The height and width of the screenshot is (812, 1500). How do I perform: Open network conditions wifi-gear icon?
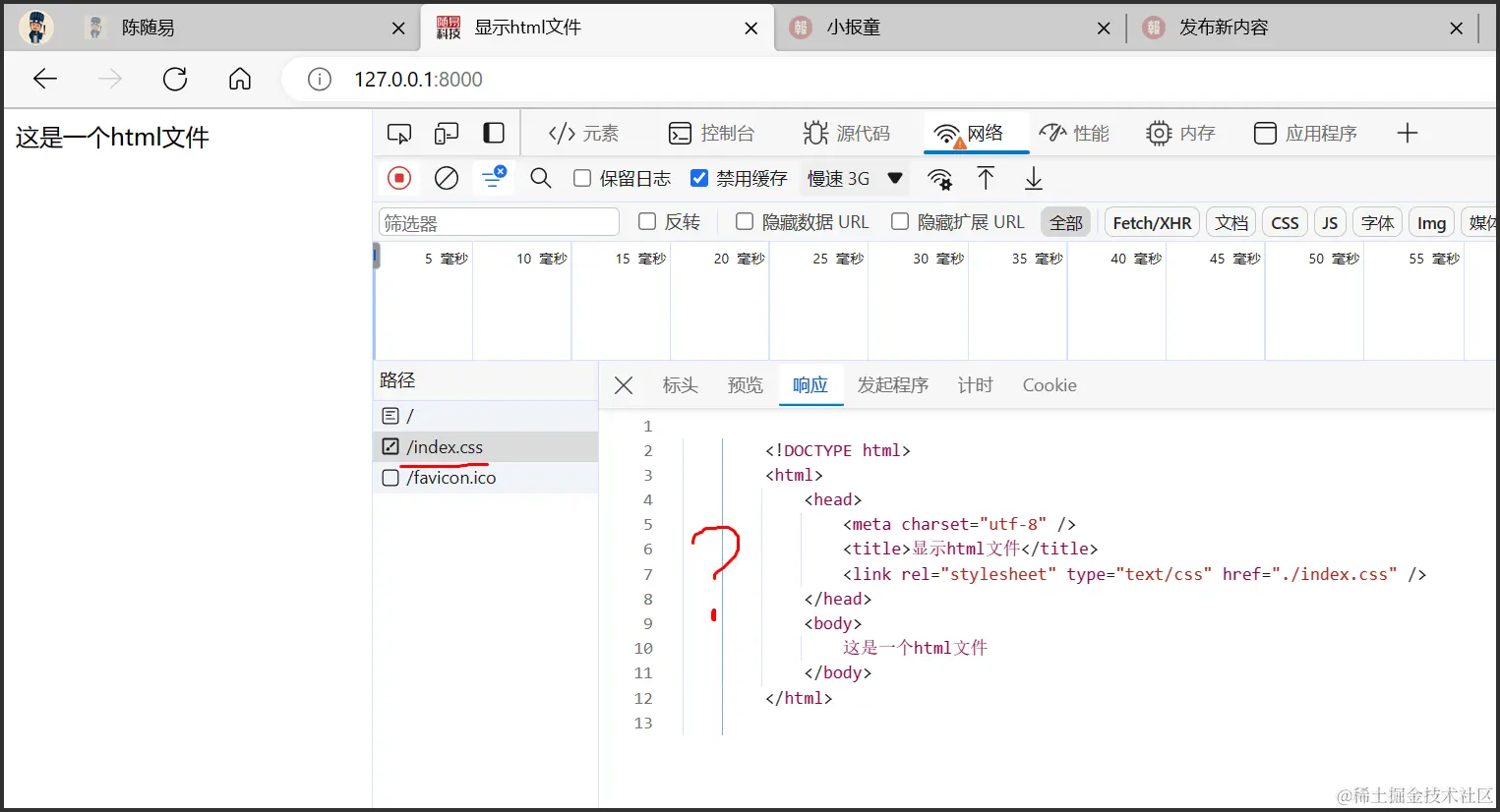(940, 178)
